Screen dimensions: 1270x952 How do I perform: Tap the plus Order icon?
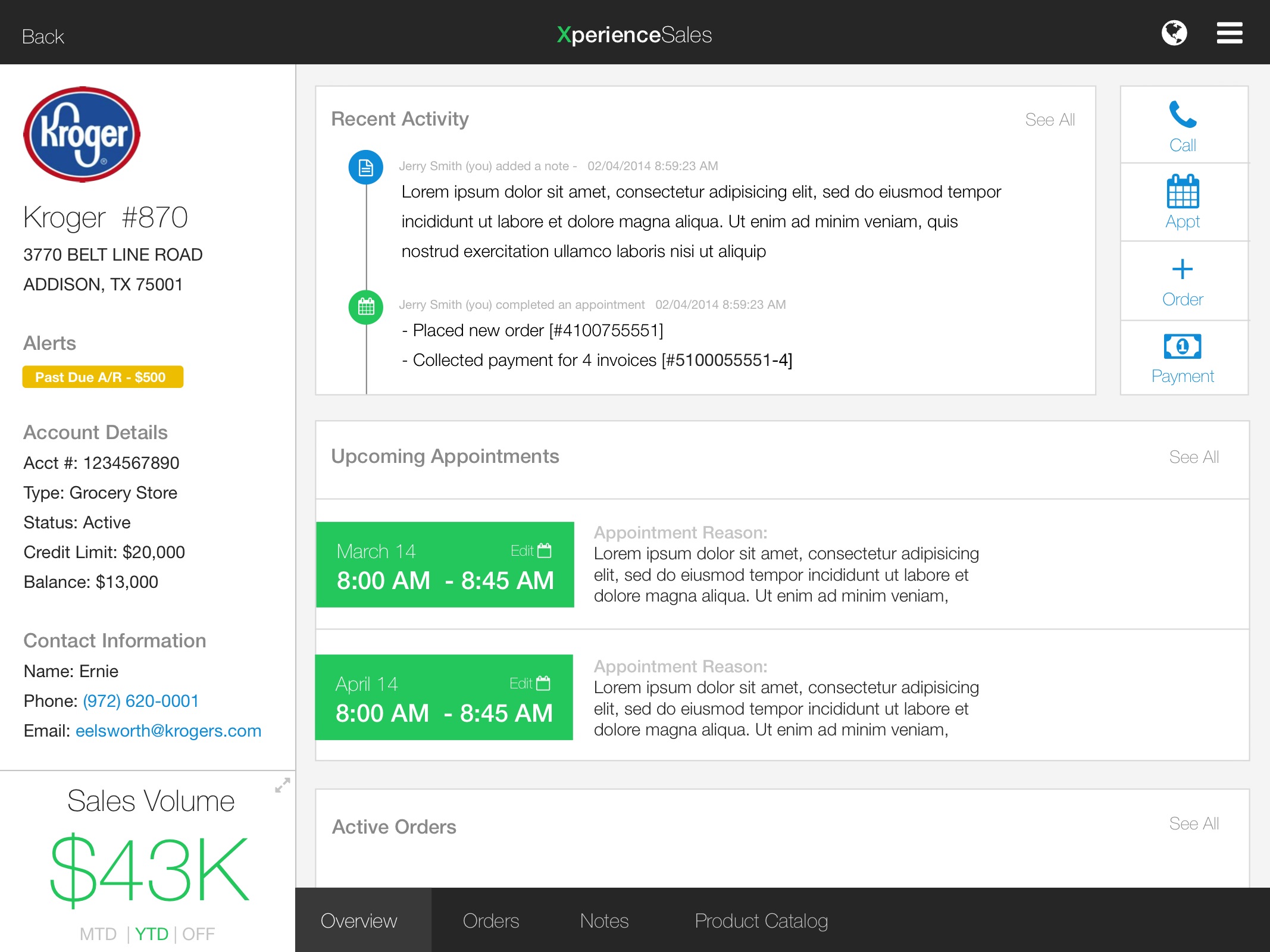coord(1183,270)
